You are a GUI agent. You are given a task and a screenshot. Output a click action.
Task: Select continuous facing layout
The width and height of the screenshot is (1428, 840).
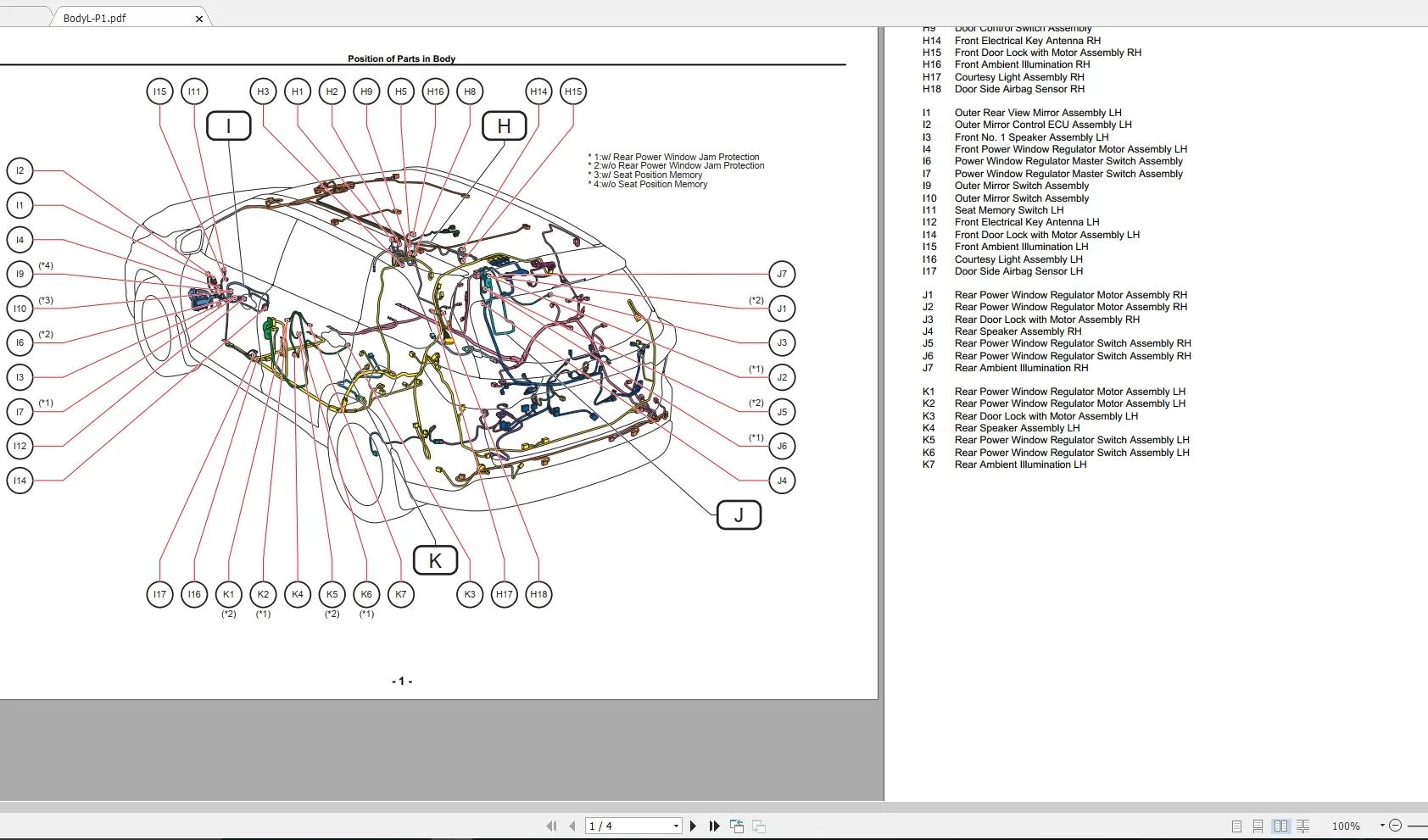tap(1303, 826)
